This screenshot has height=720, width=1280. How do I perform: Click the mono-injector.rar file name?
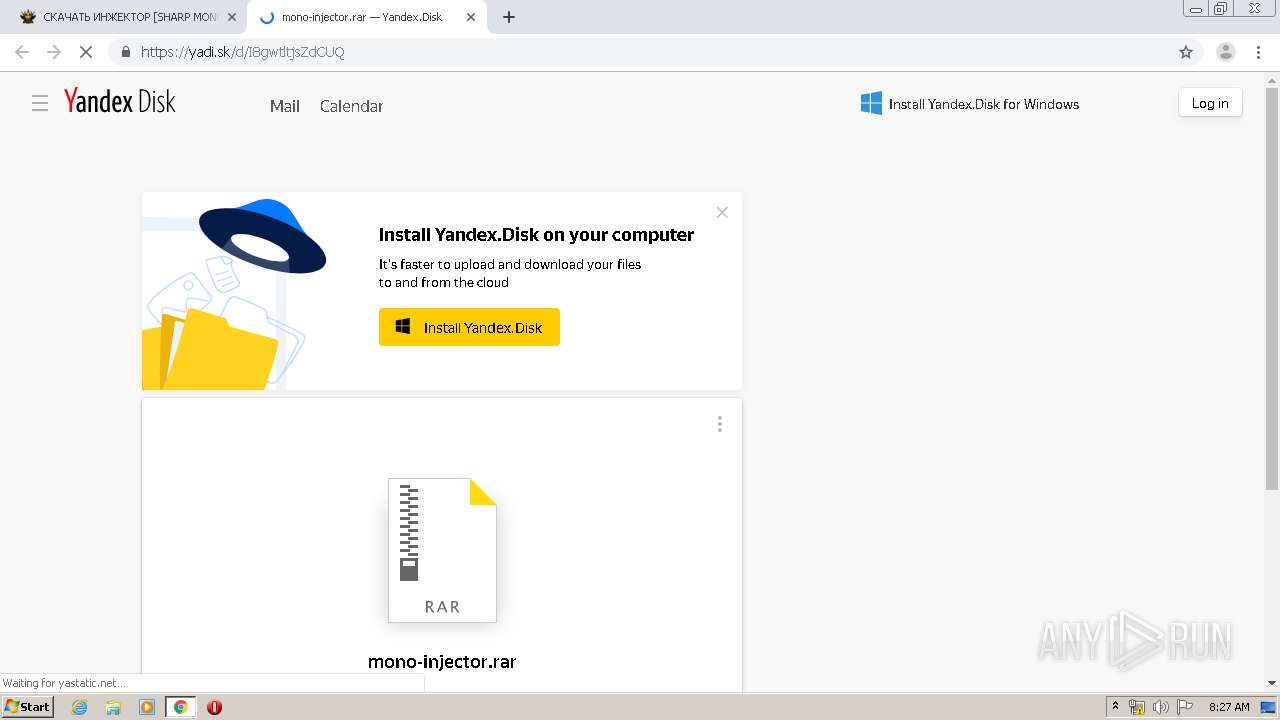click(442, 662)
